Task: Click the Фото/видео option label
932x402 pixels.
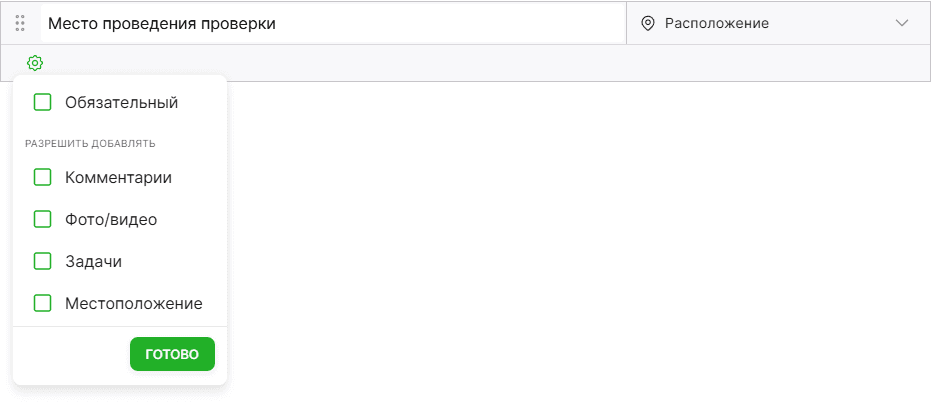Action: coord(111,219)
